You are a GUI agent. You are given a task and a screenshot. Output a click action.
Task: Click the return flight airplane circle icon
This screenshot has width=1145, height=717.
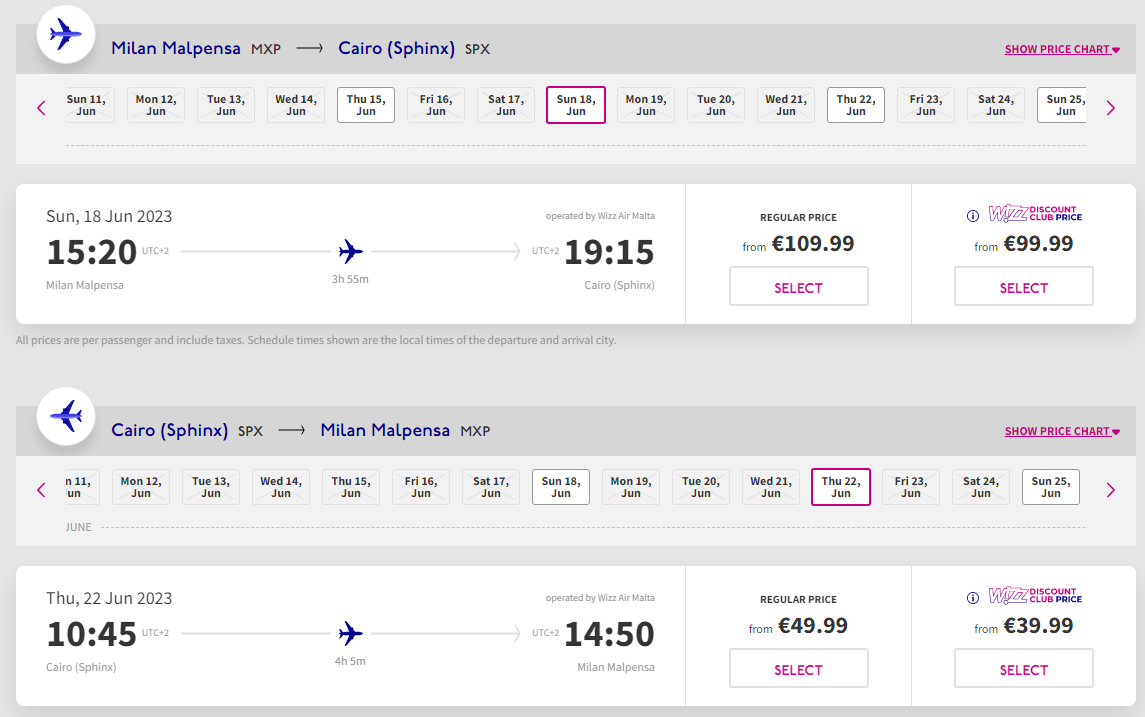click(x=66, y=416)
